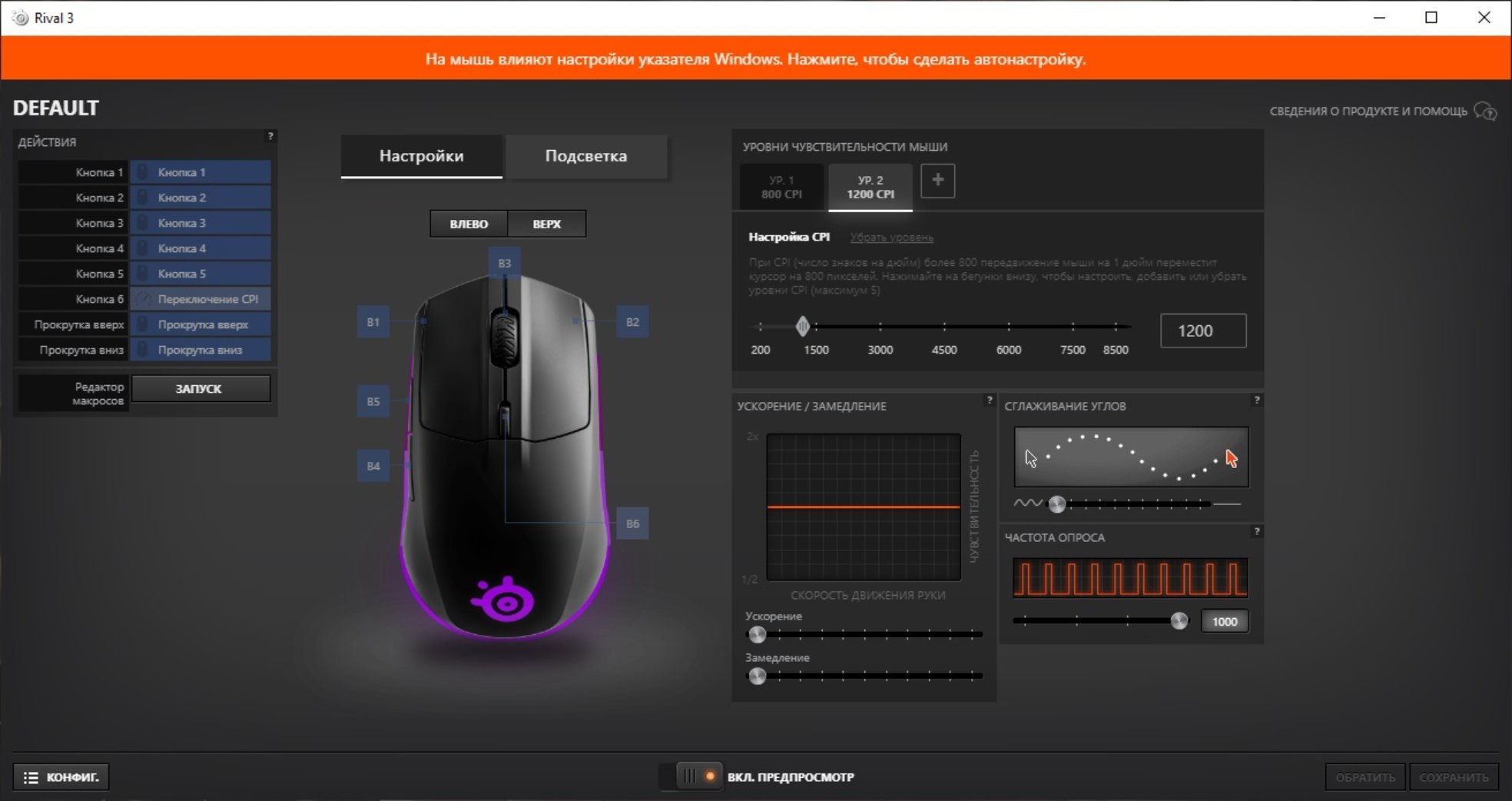Viewport: 1512px width, 801px height.
Task: Click the 200 mark on CPI scale
Action: [x=761, y=350]
